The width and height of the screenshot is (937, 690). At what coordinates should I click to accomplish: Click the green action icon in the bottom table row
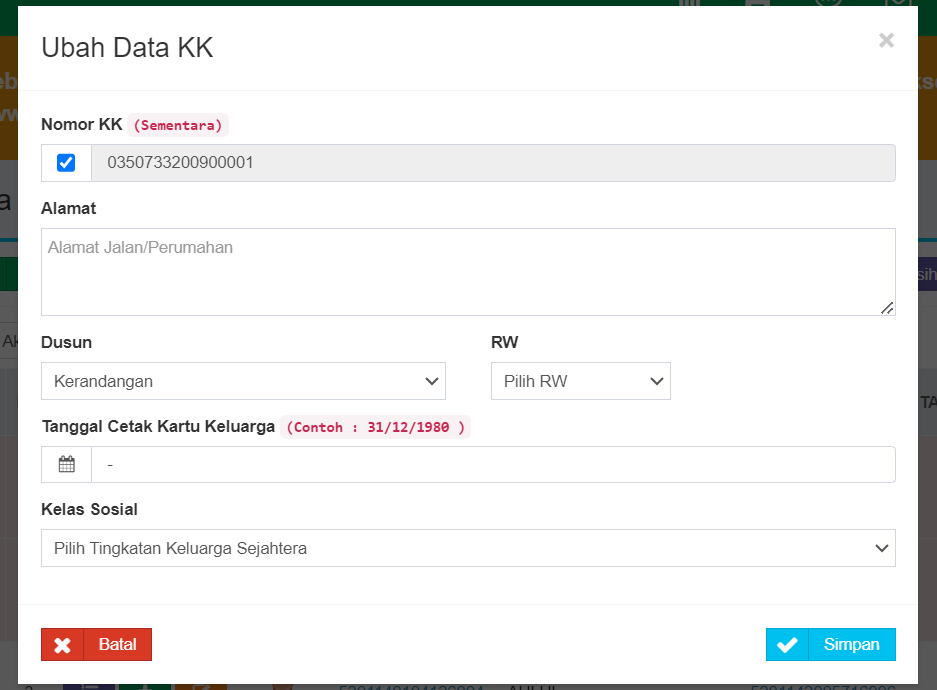143,686
